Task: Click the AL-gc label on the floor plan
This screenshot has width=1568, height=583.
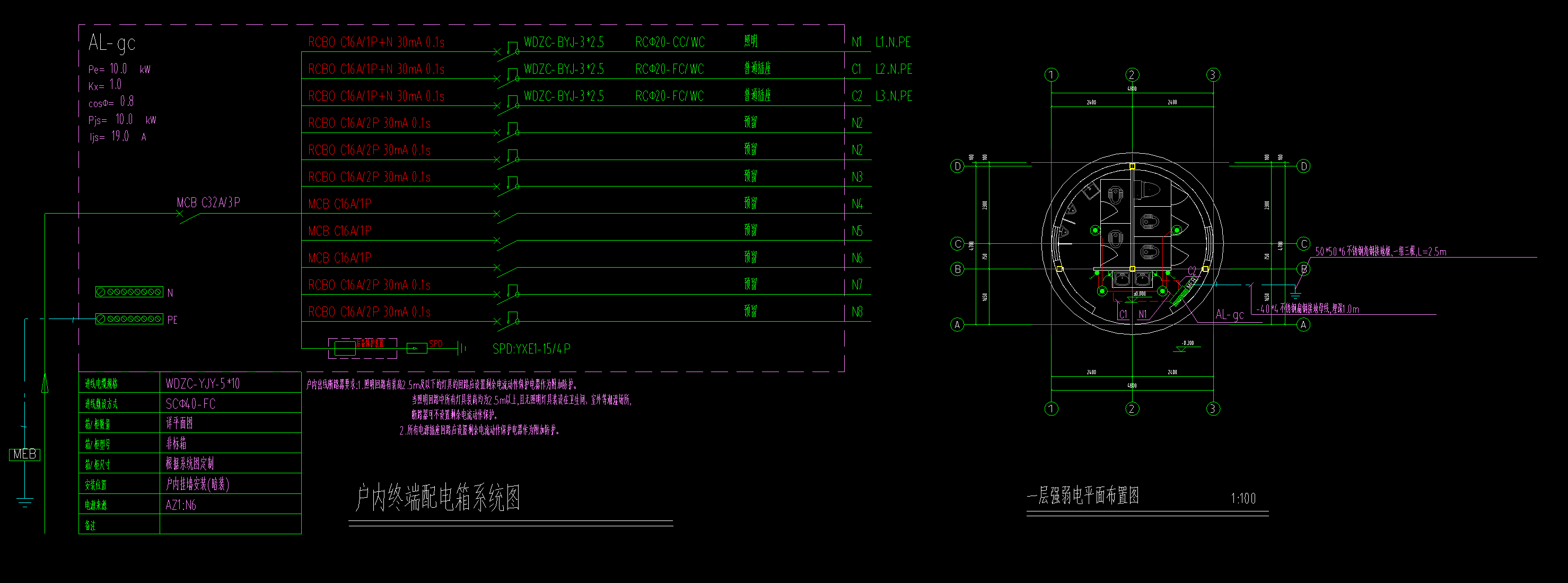Action: point(1230,315)
